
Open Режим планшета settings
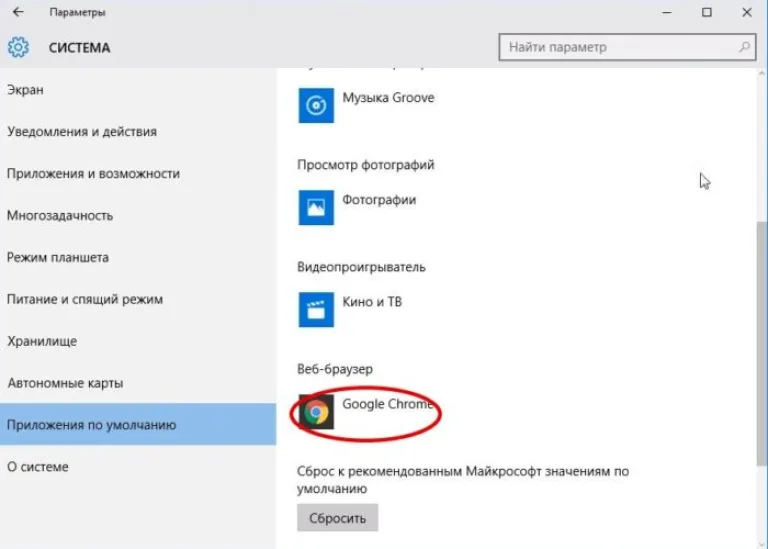pos(138,257)
